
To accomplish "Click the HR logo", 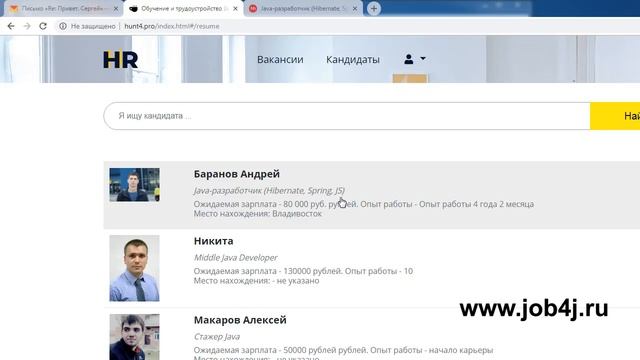I will point(120,60).
